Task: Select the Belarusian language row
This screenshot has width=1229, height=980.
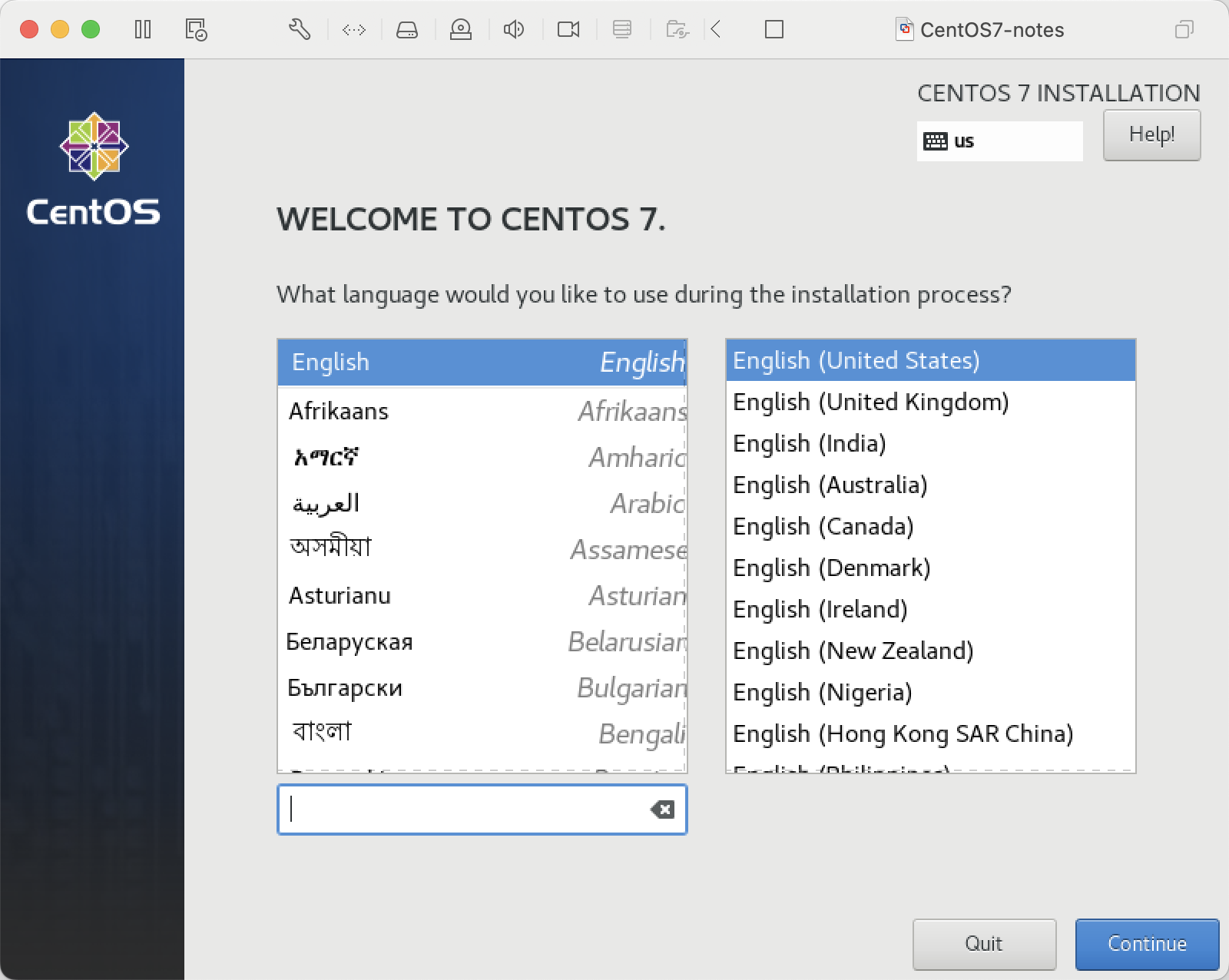Action: (482, 641)
